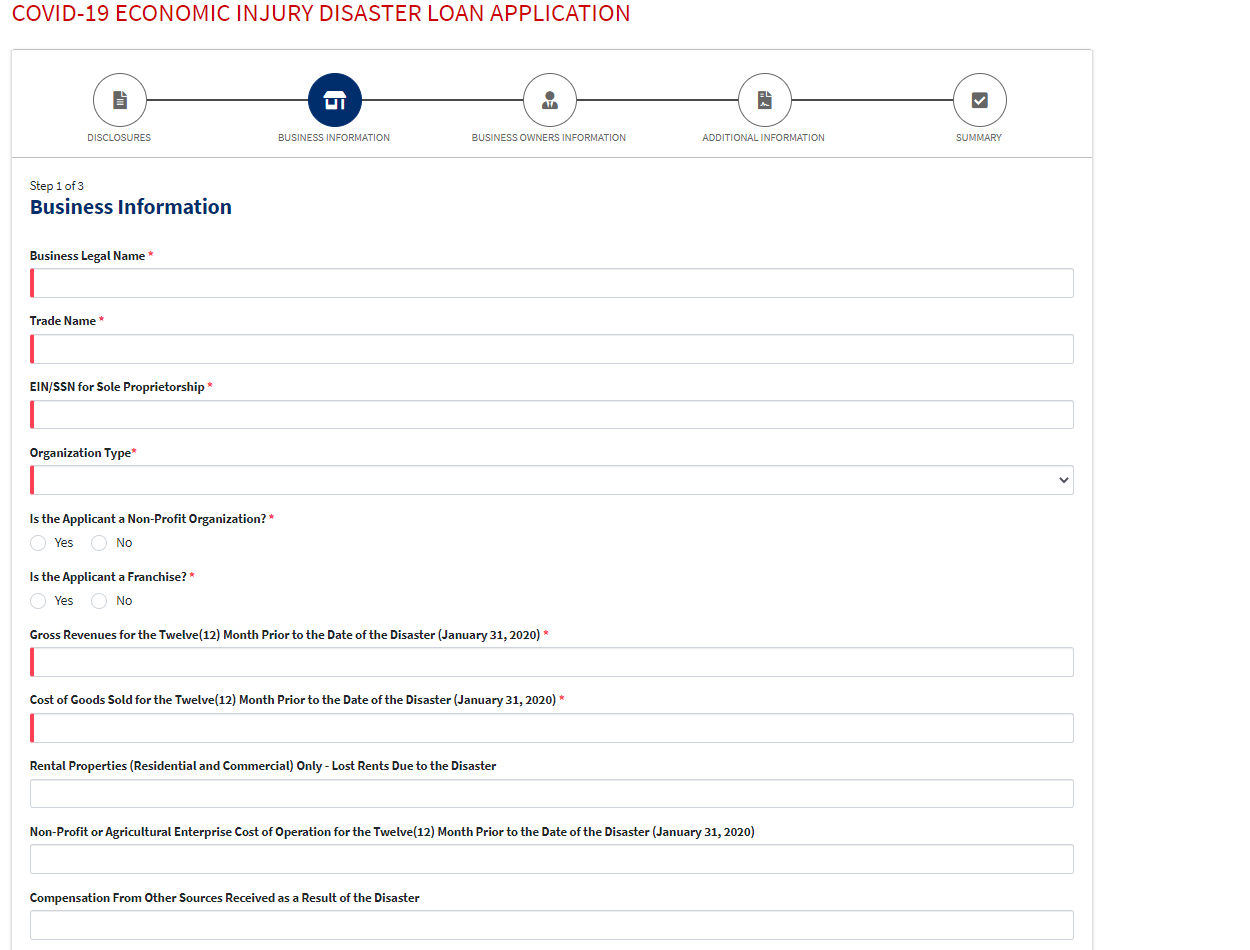The width and height of the screenshot is (1250, 950).
Task: Focus Compensation From Other Sources field
Action: pyautogui.click(x=552, y=925)
